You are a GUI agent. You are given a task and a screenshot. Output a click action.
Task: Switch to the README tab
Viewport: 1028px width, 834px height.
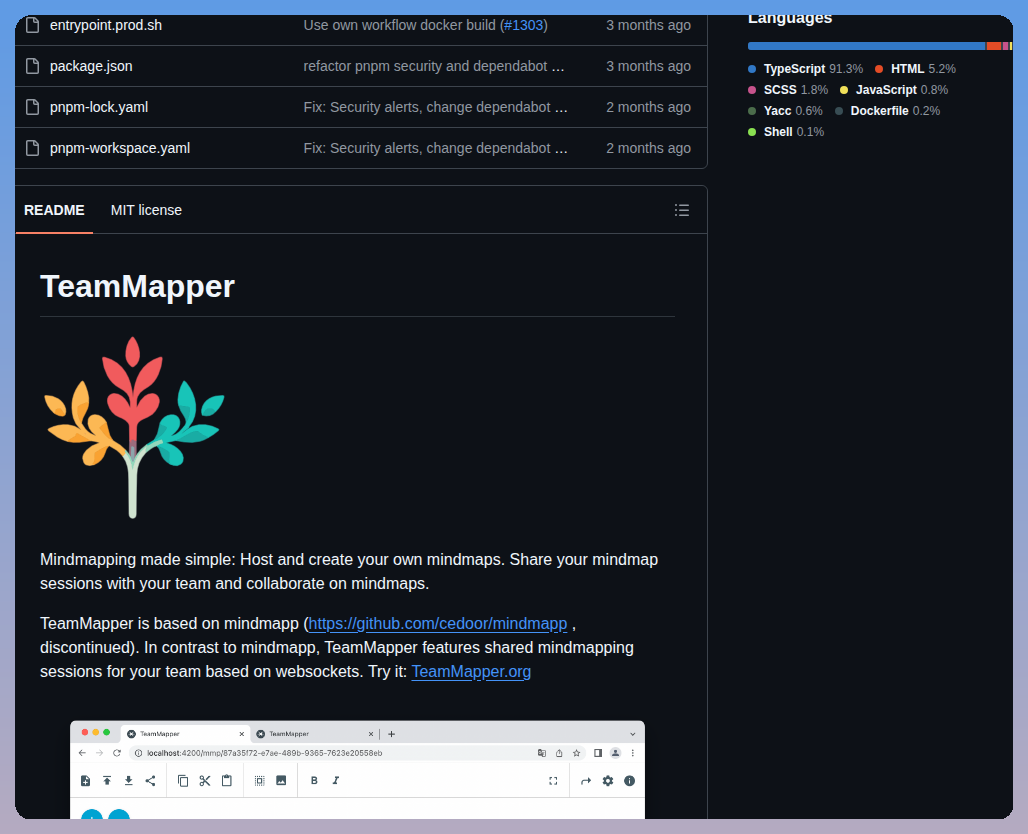[x=54, y=210]
